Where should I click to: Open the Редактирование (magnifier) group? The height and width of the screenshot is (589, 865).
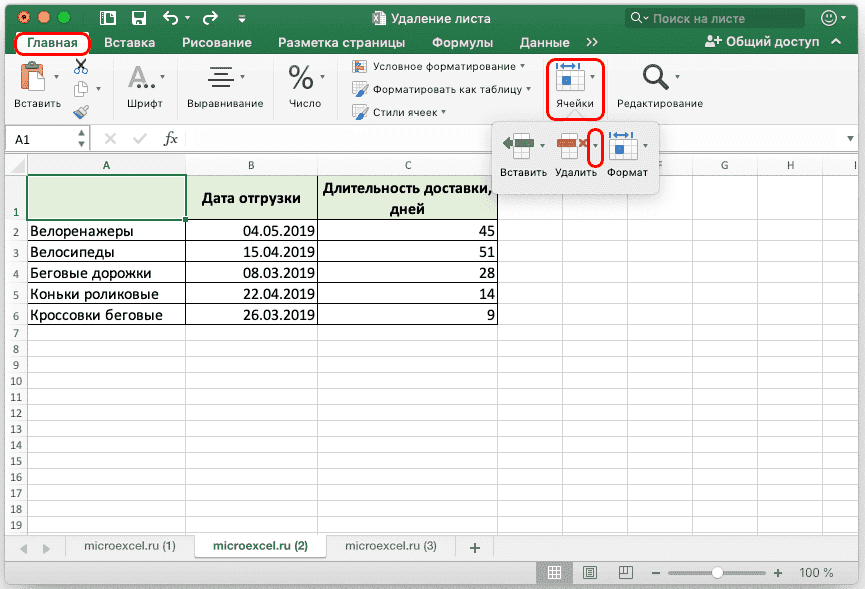click(655, 78)
